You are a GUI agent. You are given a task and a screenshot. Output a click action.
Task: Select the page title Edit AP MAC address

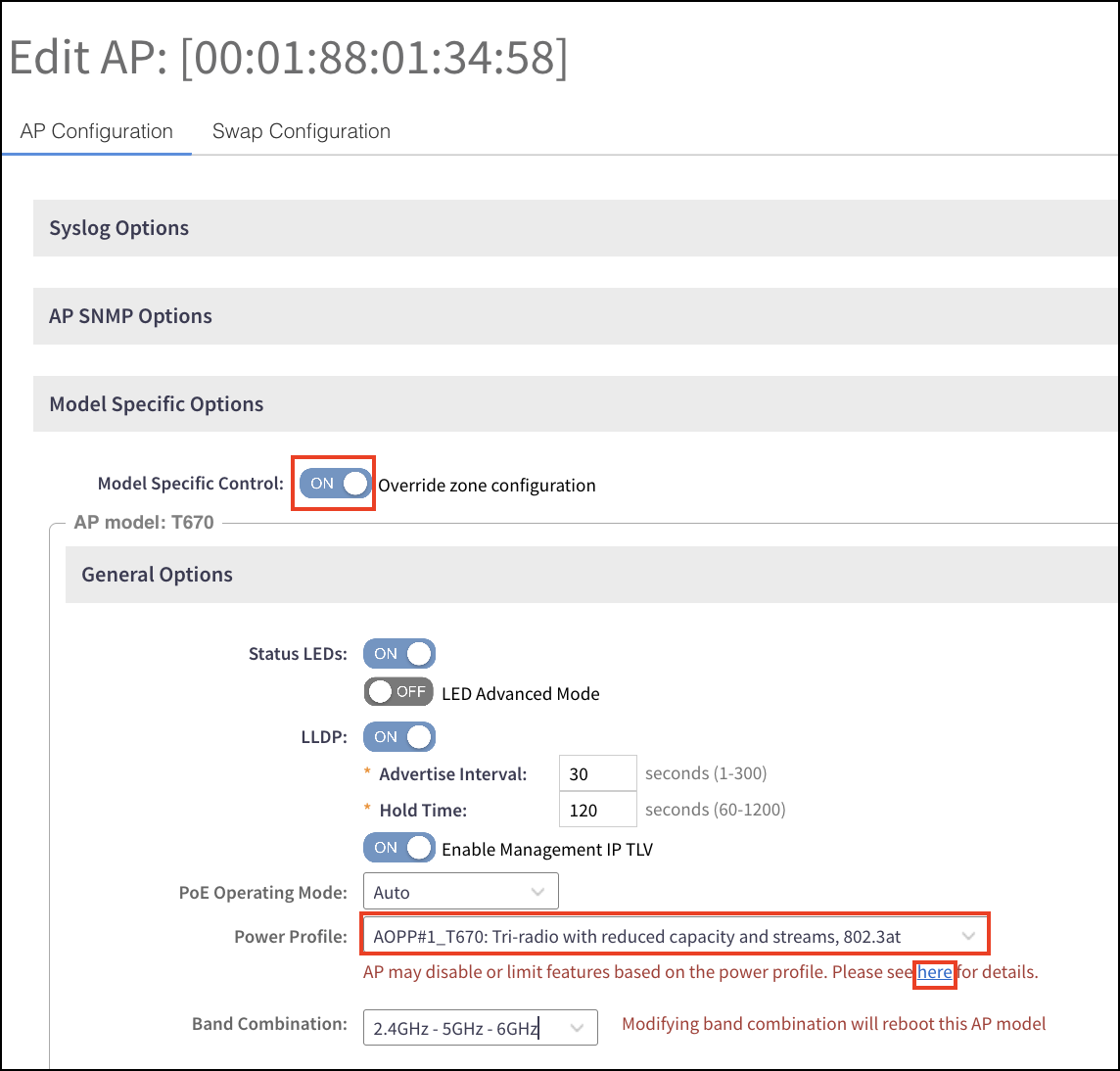coord(288,57)
